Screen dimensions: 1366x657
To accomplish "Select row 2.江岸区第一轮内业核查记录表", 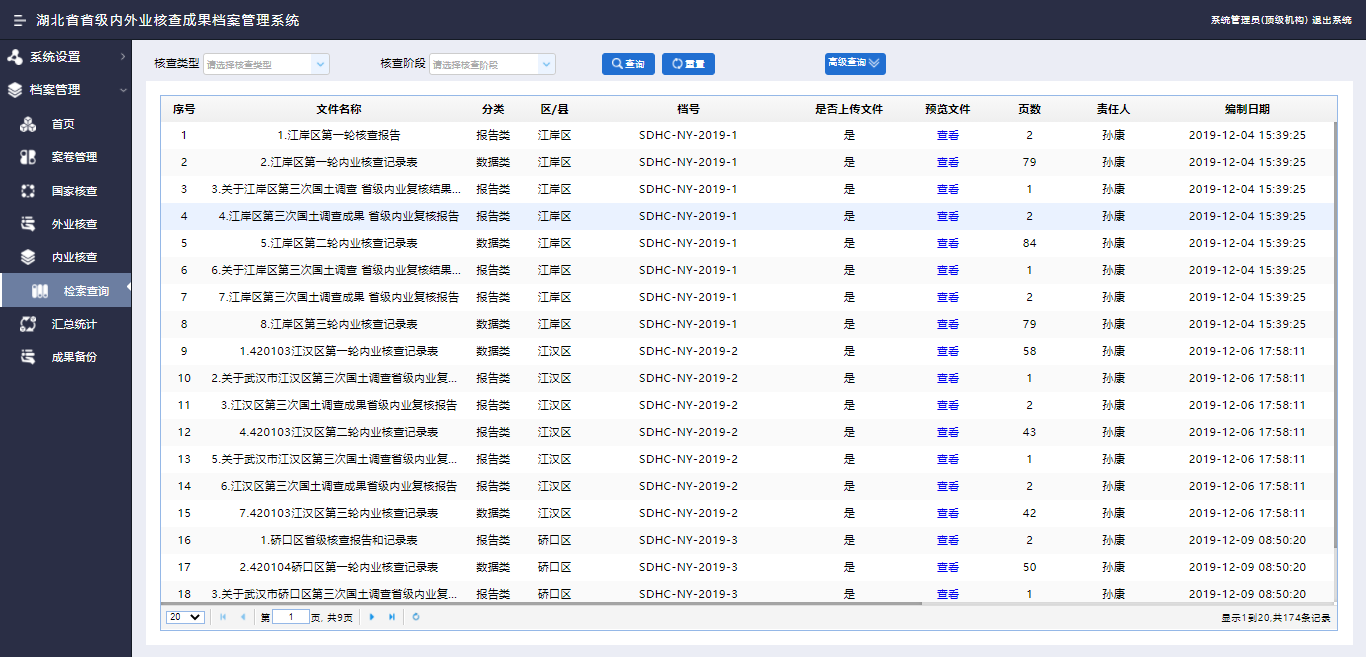I will click(x=747, y=162).
